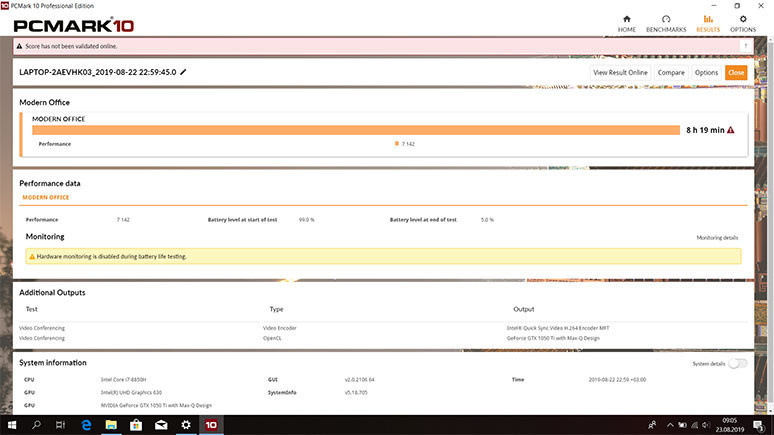Select NVIDIA GeForce GTX 1050 Ti Max-Q GPU value

click(x=156, y=405)
